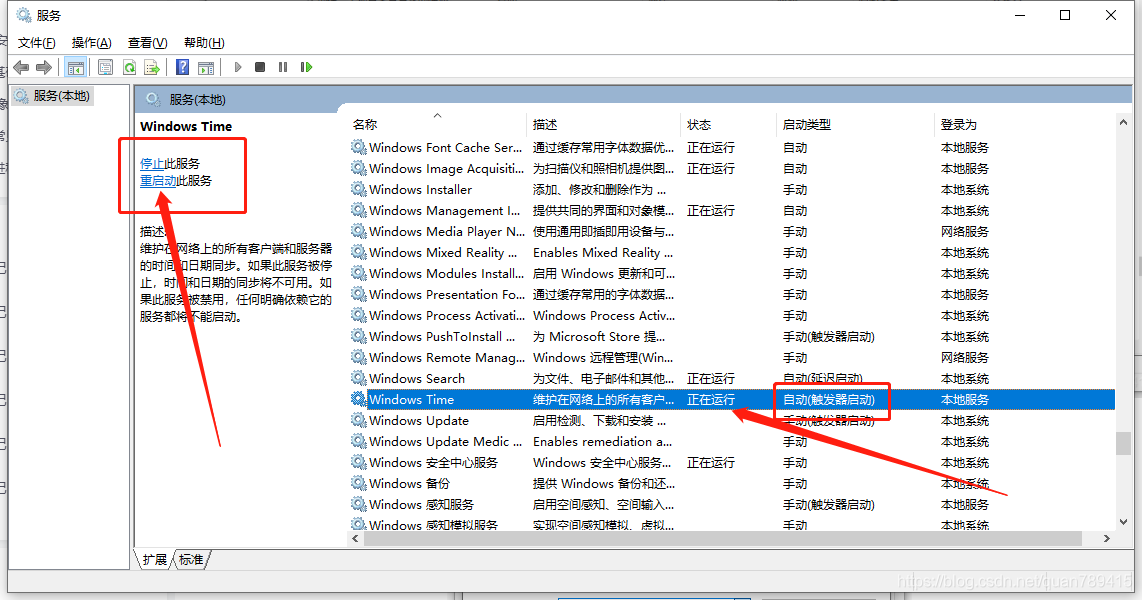Viewport: 1142px width, 600px height.
Task: Click the vertical scrollbar up arrow
Action: pyautogui.click(x=1123, y=122)
